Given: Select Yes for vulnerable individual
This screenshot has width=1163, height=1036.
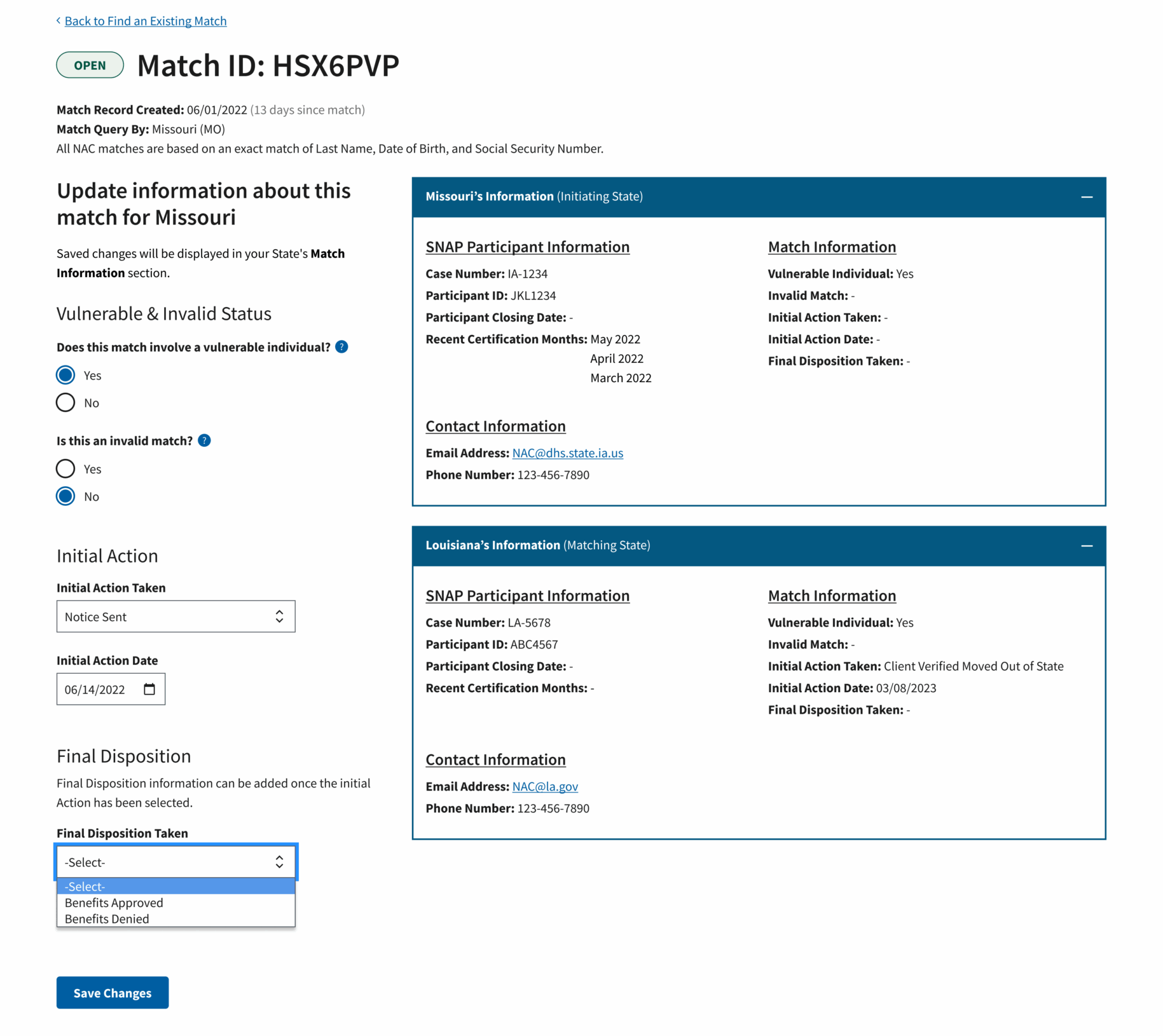Looking at the screenshot, I should pos(65,376).
